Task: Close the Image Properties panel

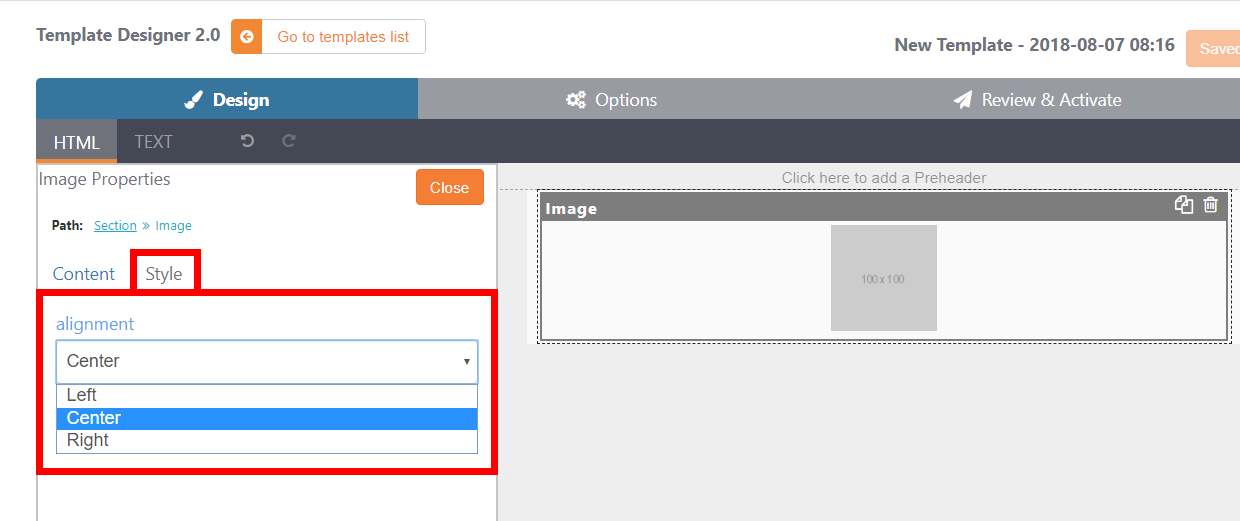Action: tap(450, 187)
